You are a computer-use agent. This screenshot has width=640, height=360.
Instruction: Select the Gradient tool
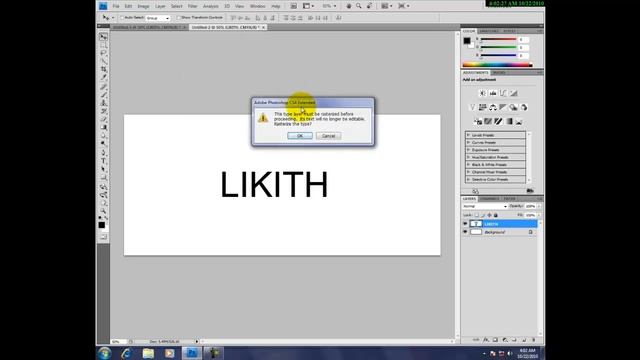(x=104, y=127)
